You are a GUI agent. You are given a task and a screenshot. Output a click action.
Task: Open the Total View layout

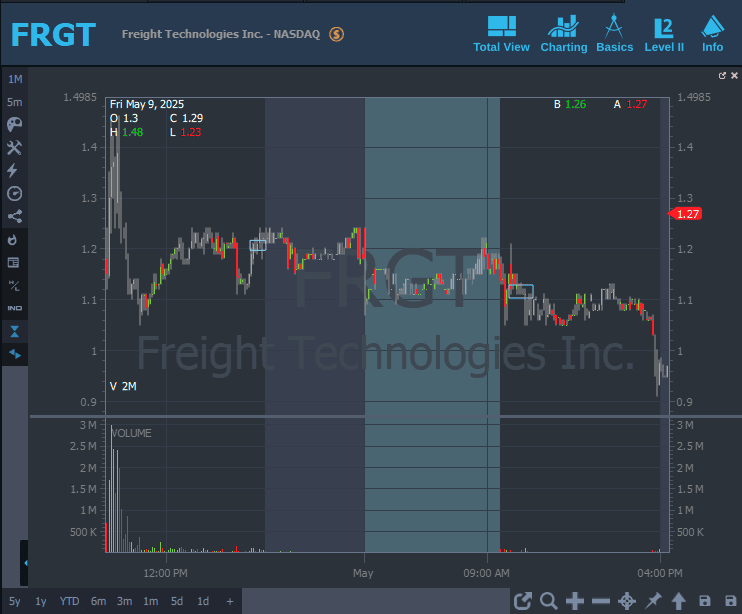tap(501, 34)
